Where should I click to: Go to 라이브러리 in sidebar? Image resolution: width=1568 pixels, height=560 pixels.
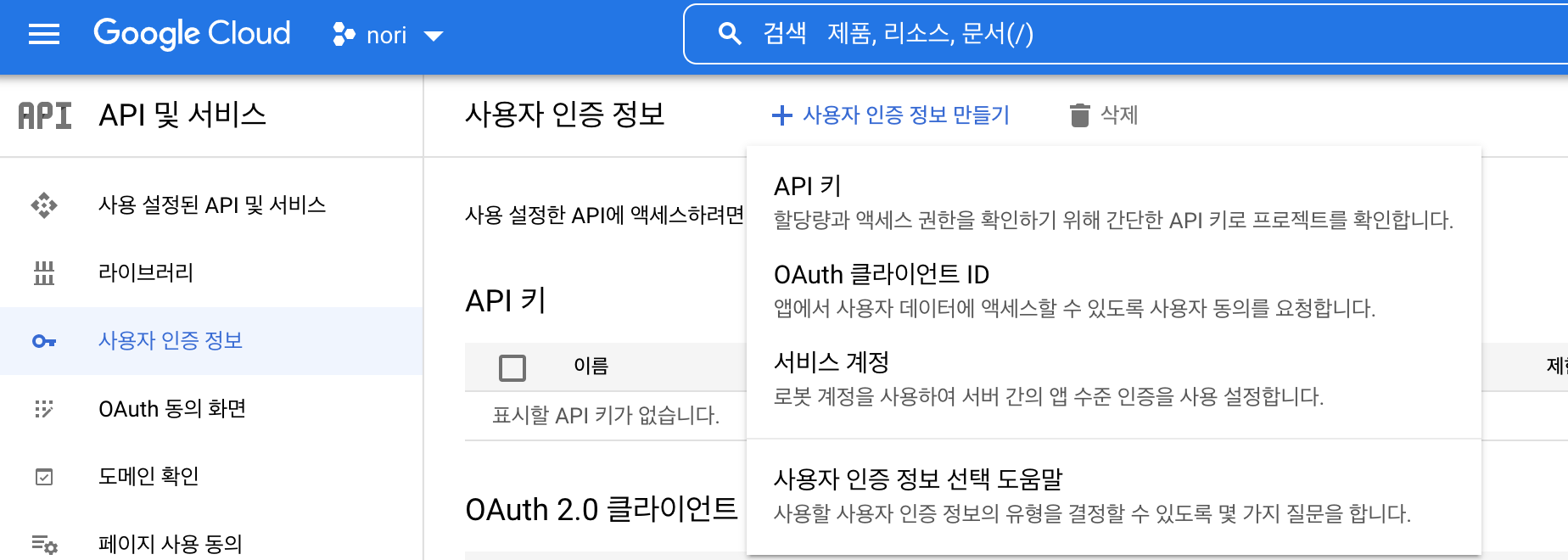pos(211,273)
